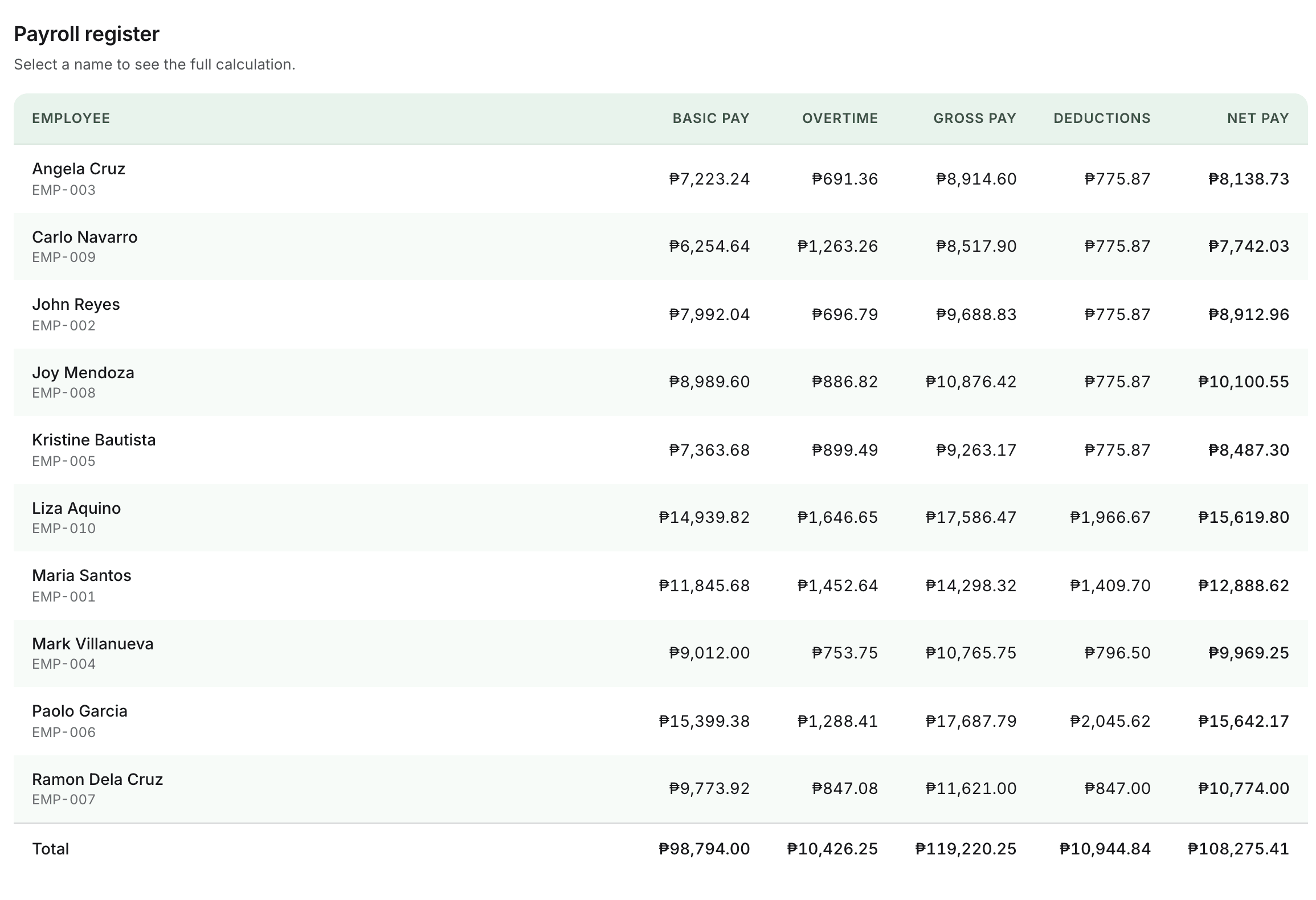Click Ramon Dela Cruz's net pay ₱10,774.00
This screenshot has height=900, width=1316.
click(1244, 789)
